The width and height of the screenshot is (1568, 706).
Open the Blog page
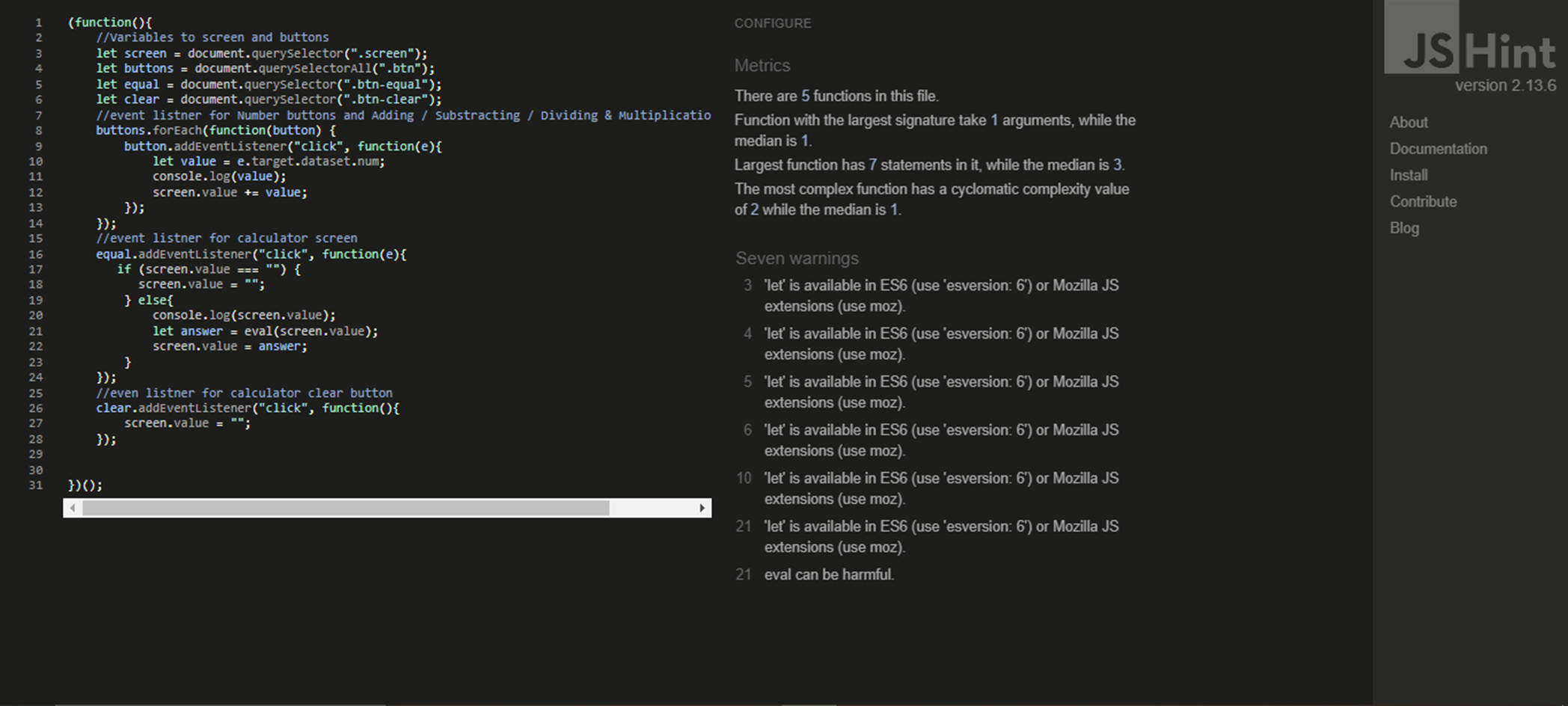coord(1404,227)
